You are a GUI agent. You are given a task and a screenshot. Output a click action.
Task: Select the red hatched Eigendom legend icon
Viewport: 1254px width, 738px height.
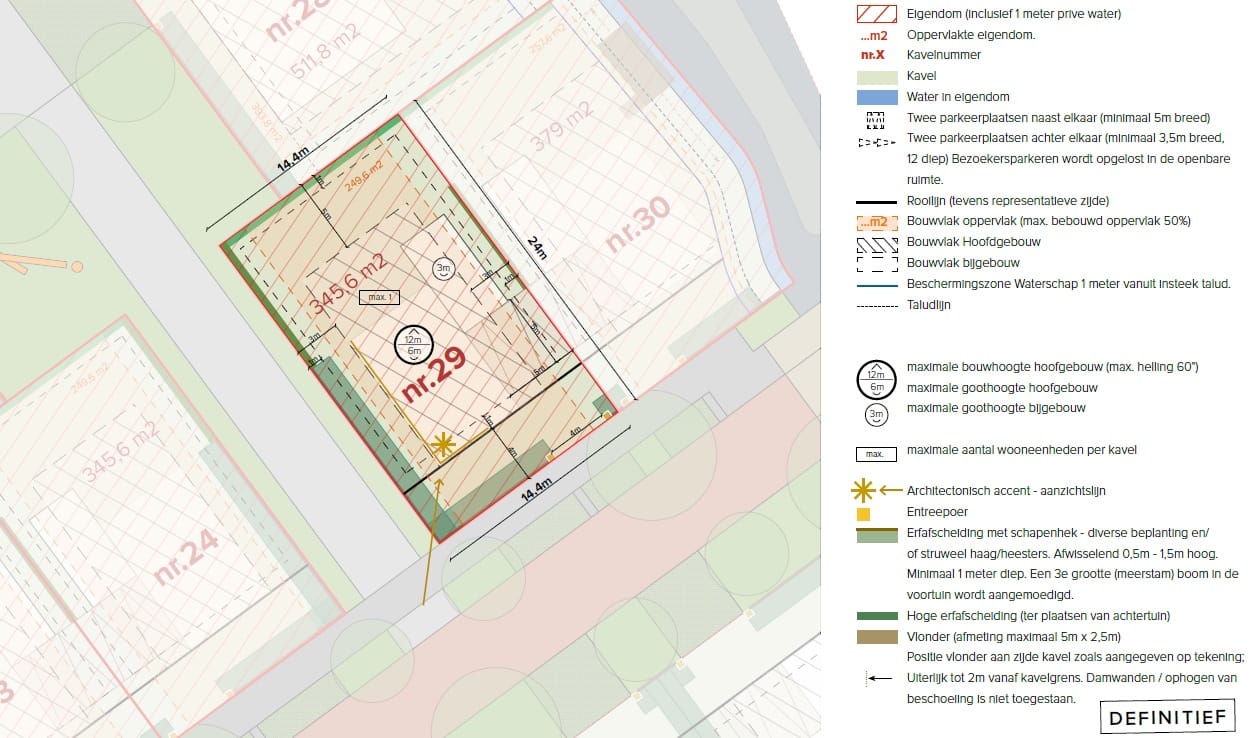(x=875, y=14)
